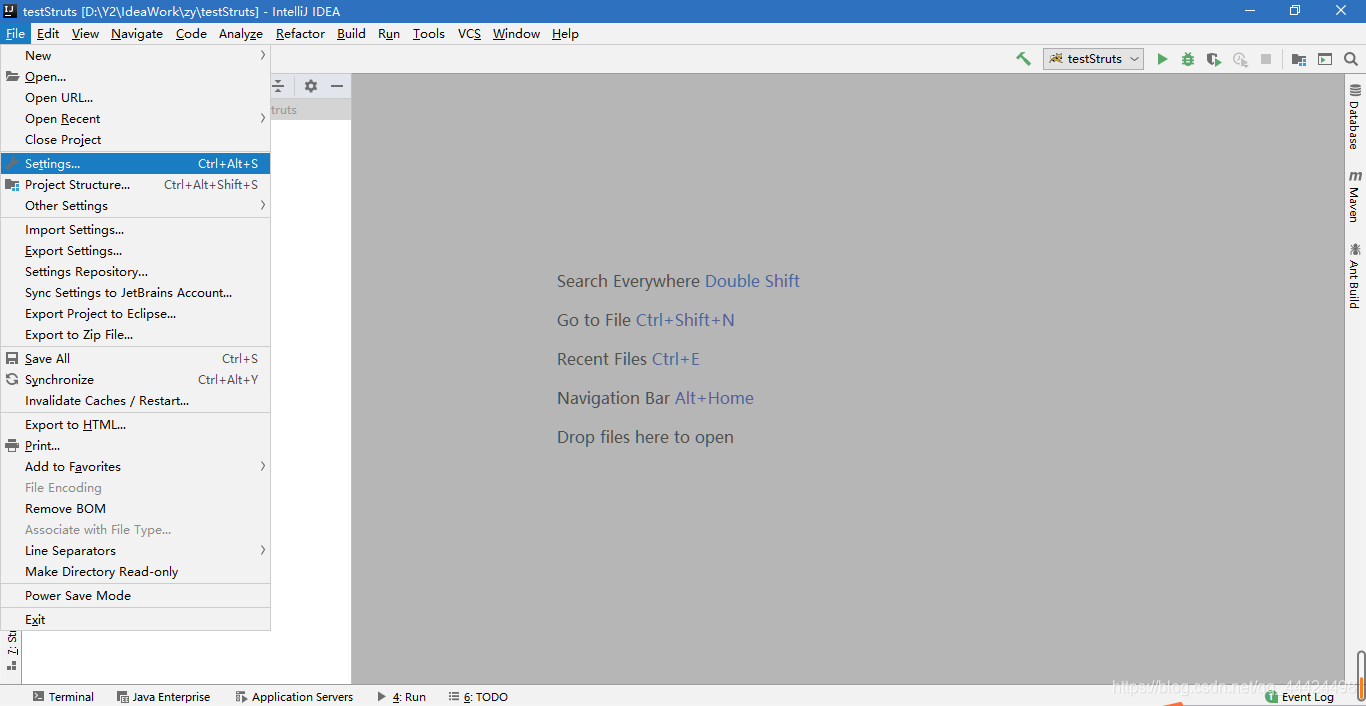Click Synchronize menu entry
This screenshot has width=1366, height=706.
tap(135, 380)
